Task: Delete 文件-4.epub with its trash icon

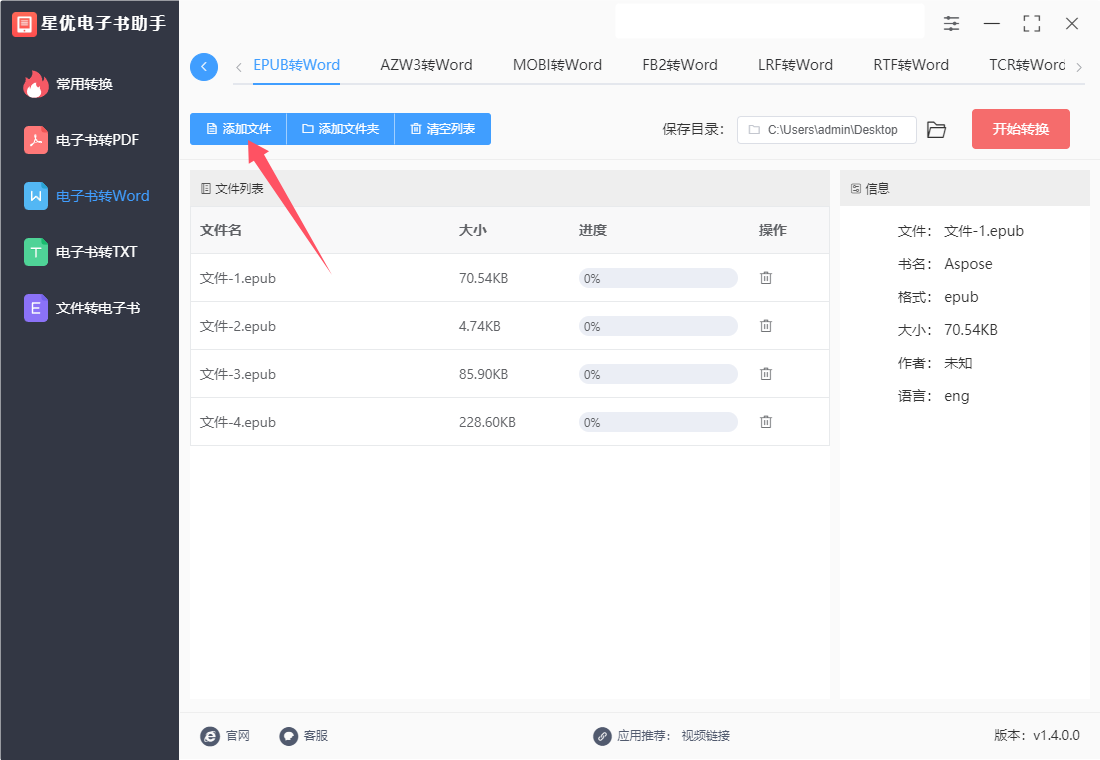Action: [766, 422]
